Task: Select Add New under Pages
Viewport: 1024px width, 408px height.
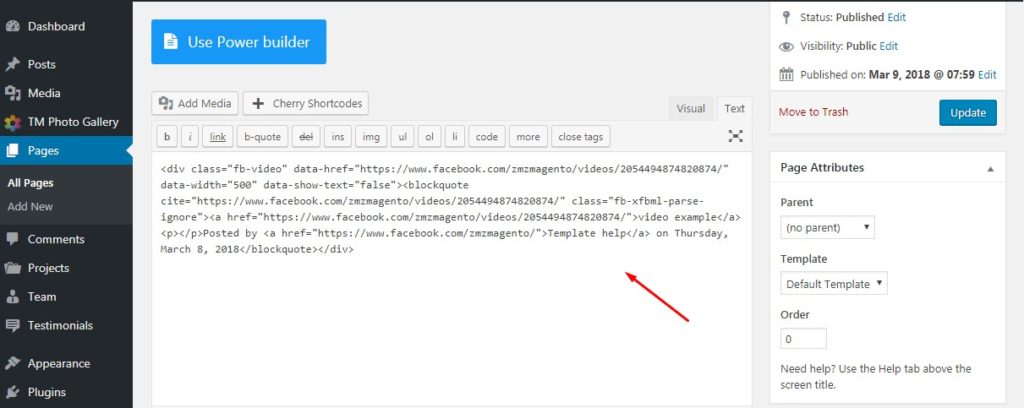Action: tap(30, 206)
